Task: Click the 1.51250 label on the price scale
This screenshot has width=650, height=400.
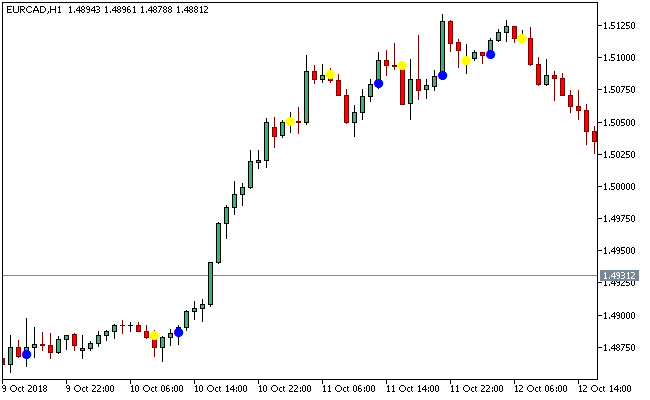Action: pyautogui.click(x=620, y=25)
